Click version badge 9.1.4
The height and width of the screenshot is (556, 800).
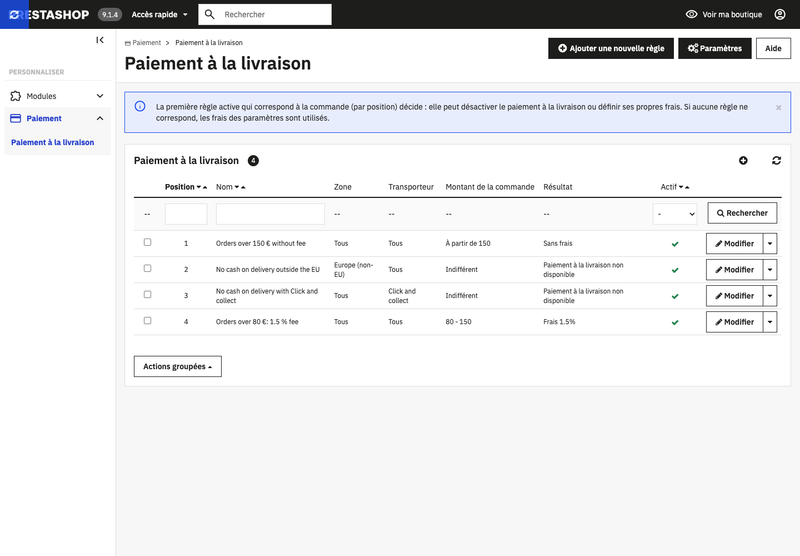[x=110, y=14]
